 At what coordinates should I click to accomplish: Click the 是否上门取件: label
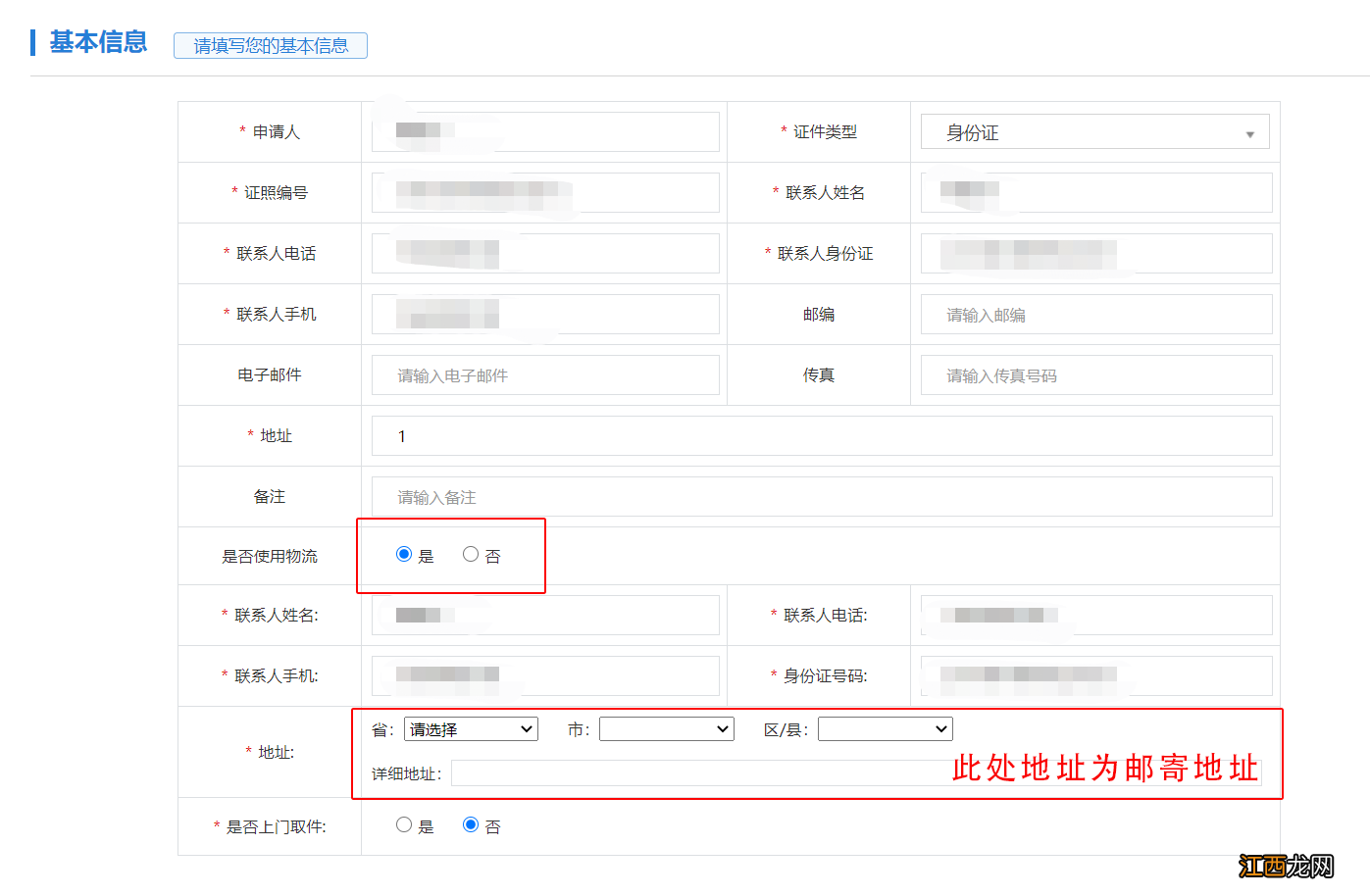click(277, 826)
